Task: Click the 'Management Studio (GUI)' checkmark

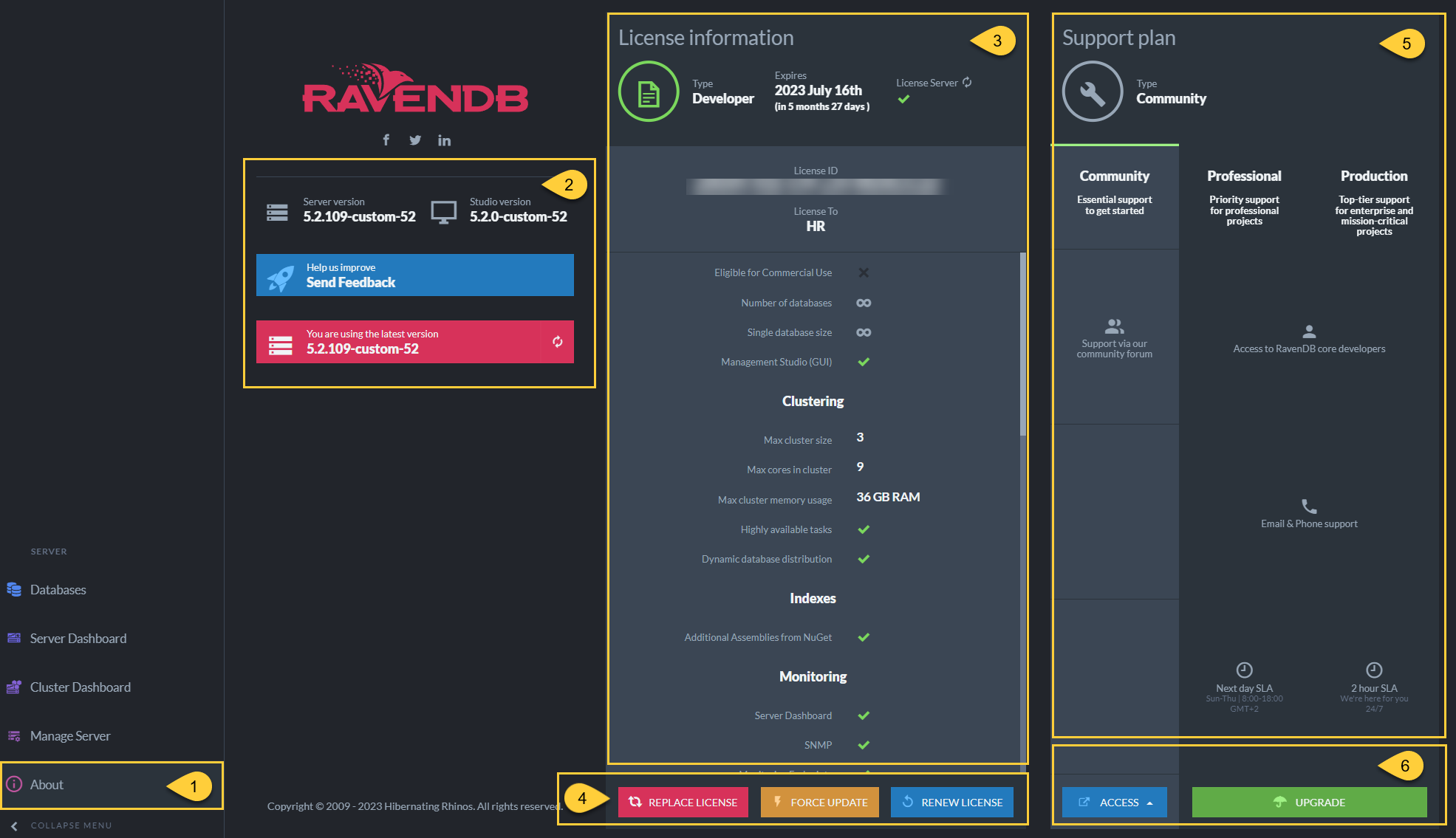Action: pyautogui.click(x=864, y=362)
